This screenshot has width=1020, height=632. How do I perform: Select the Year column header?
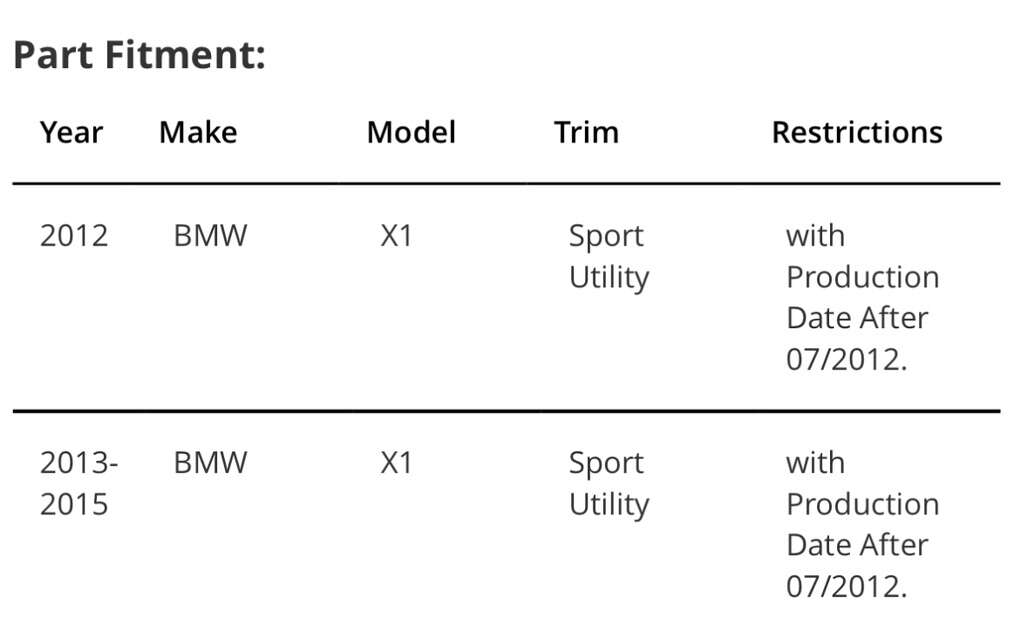(71, 133)
